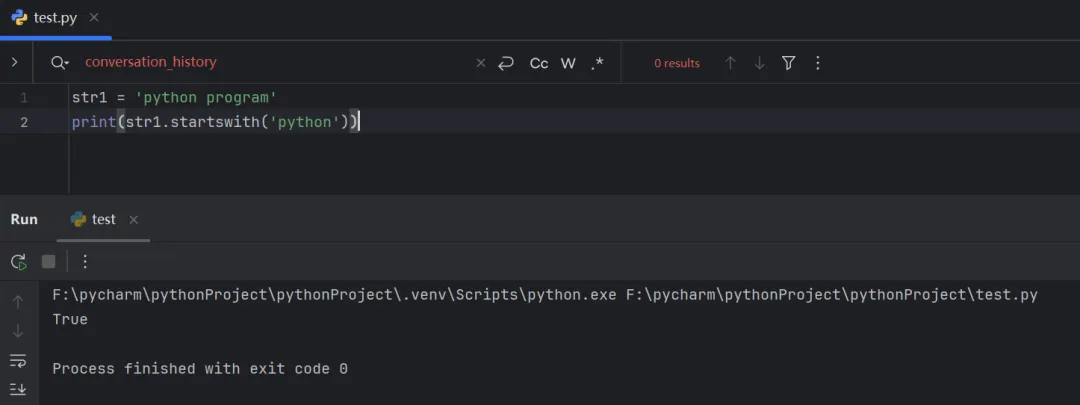Insert new line in search field
Screen dimensions: 1080x405
506,63
